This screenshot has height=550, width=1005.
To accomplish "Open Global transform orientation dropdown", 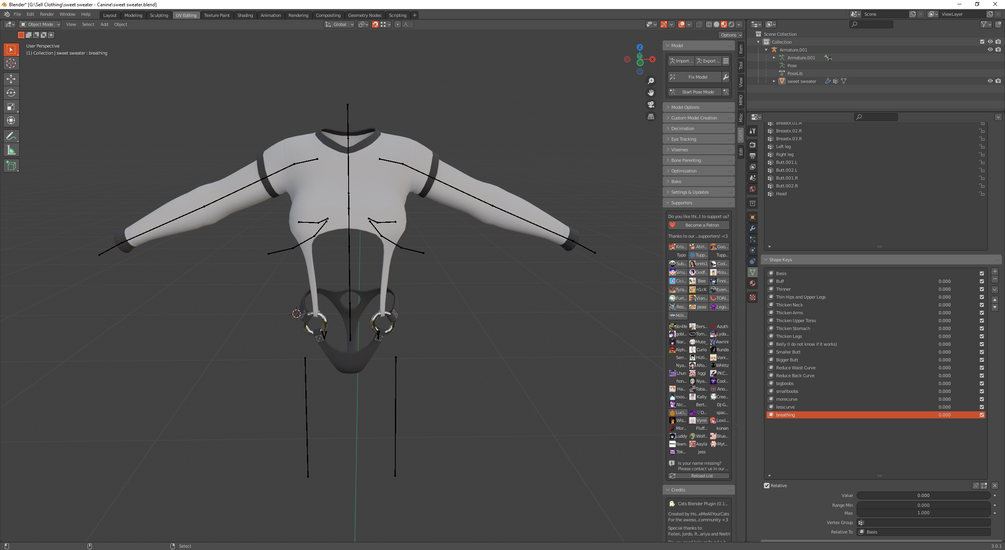I will [339, 24].
